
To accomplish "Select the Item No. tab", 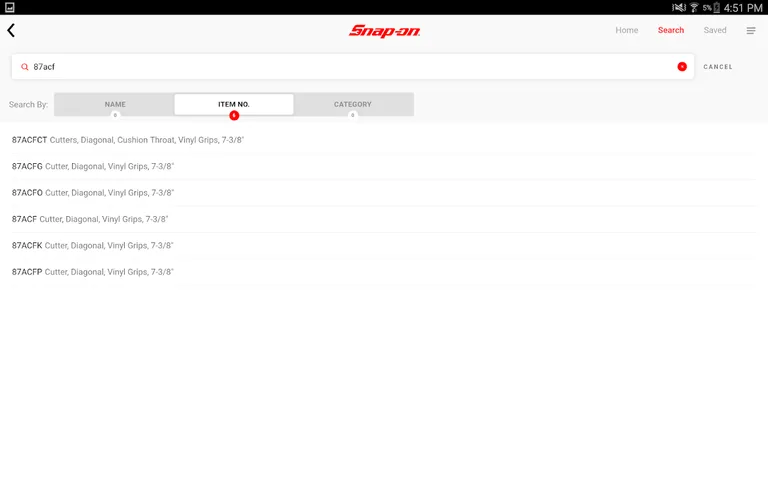I will [234, 104].
